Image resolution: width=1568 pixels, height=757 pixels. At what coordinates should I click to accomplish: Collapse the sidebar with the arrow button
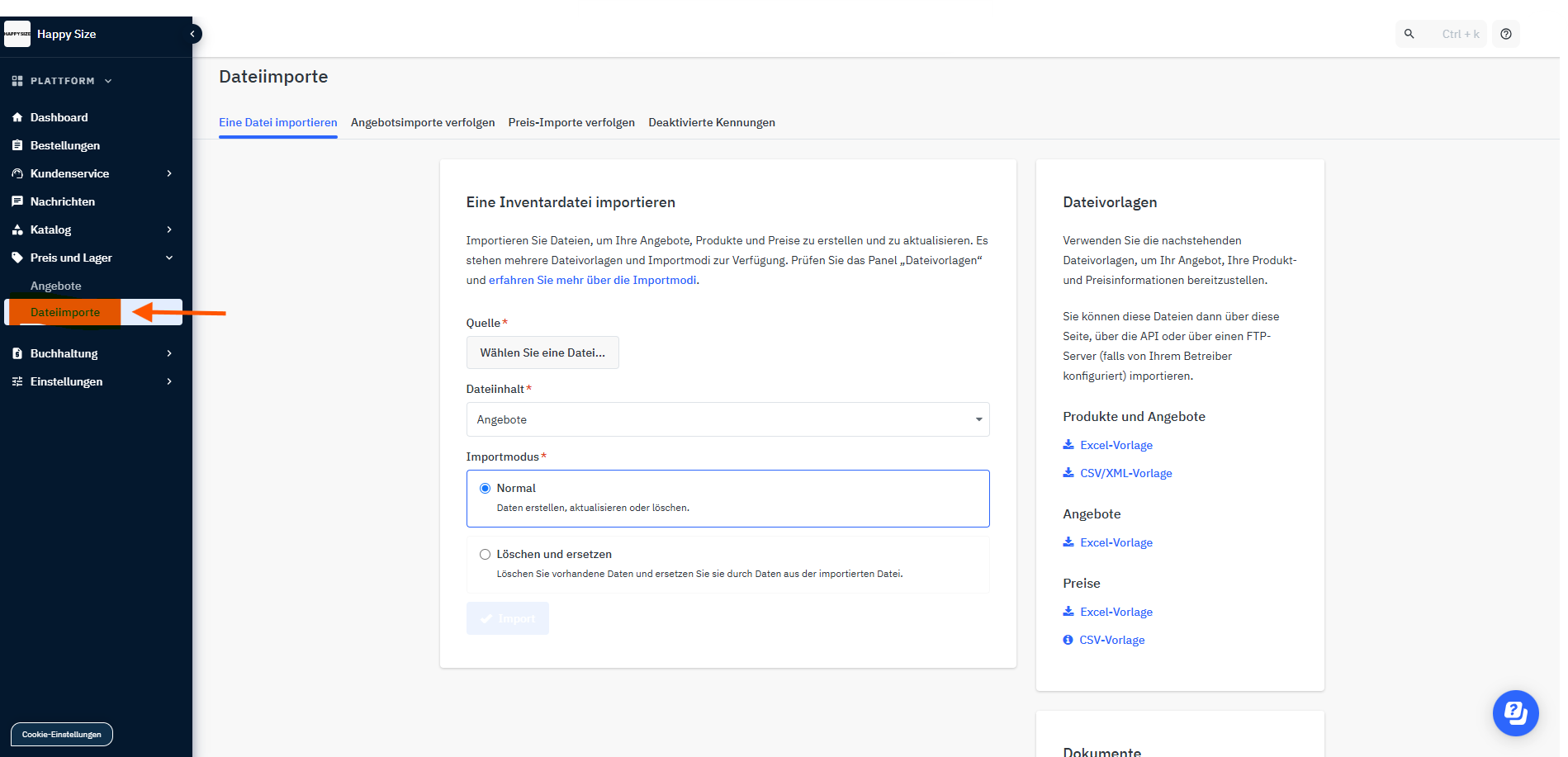pos(192,34)
